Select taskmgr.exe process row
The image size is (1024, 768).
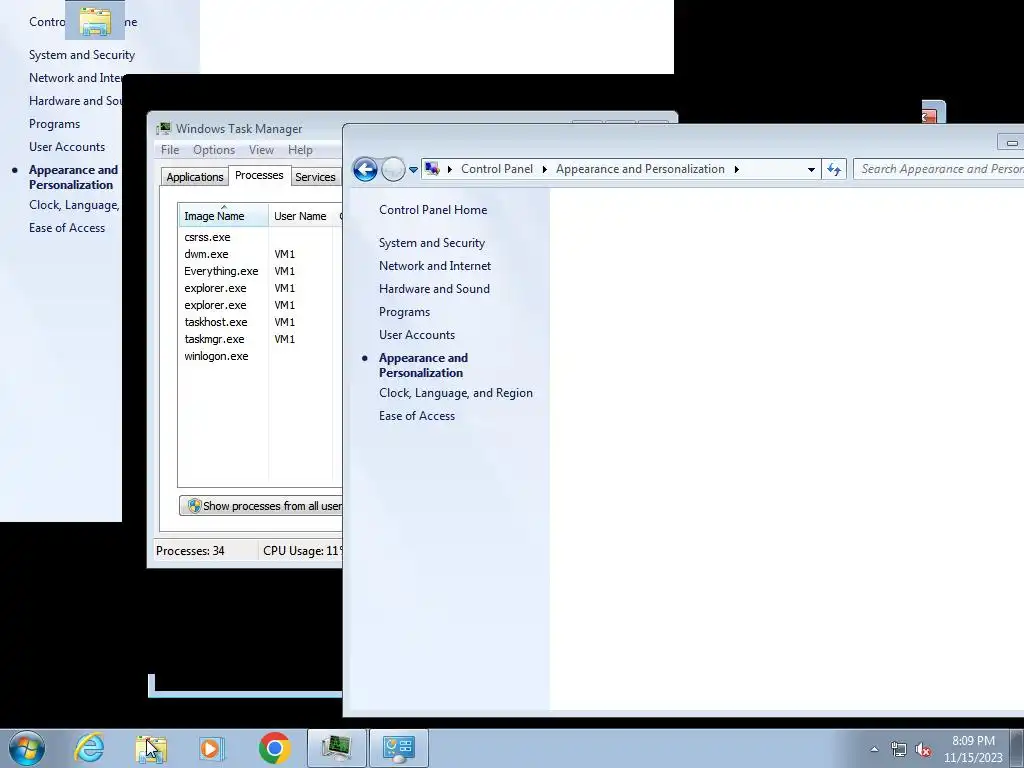(260, 339)
